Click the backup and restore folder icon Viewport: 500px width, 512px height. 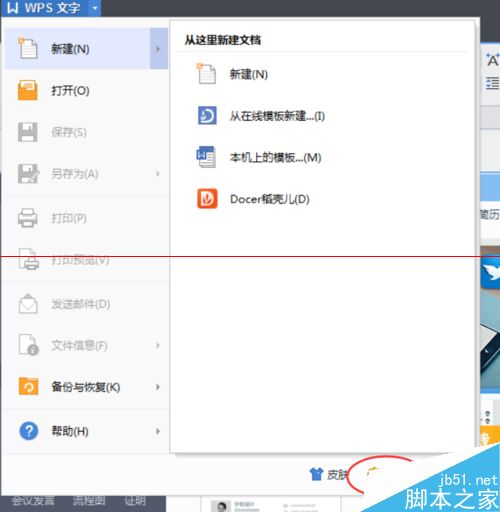pos(28,386)
